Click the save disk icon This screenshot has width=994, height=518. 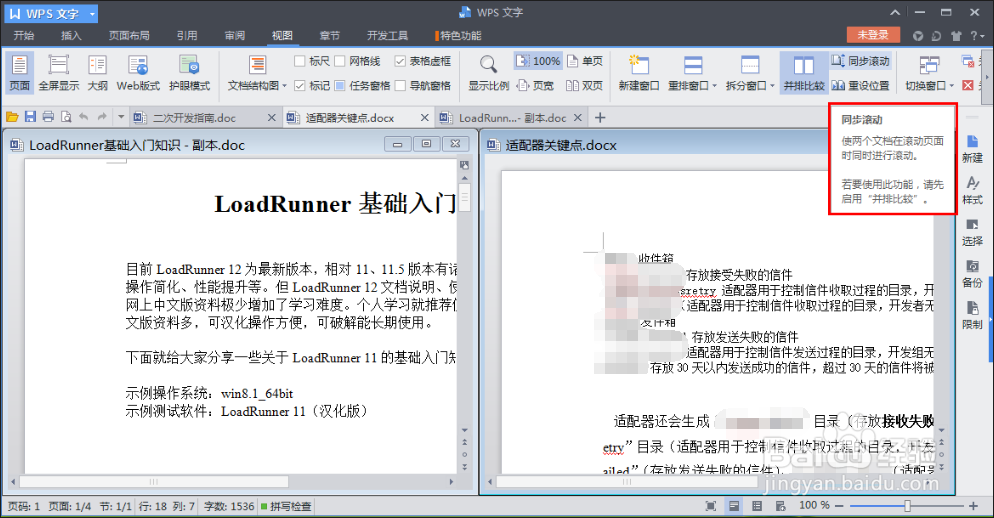click(30, 117)
